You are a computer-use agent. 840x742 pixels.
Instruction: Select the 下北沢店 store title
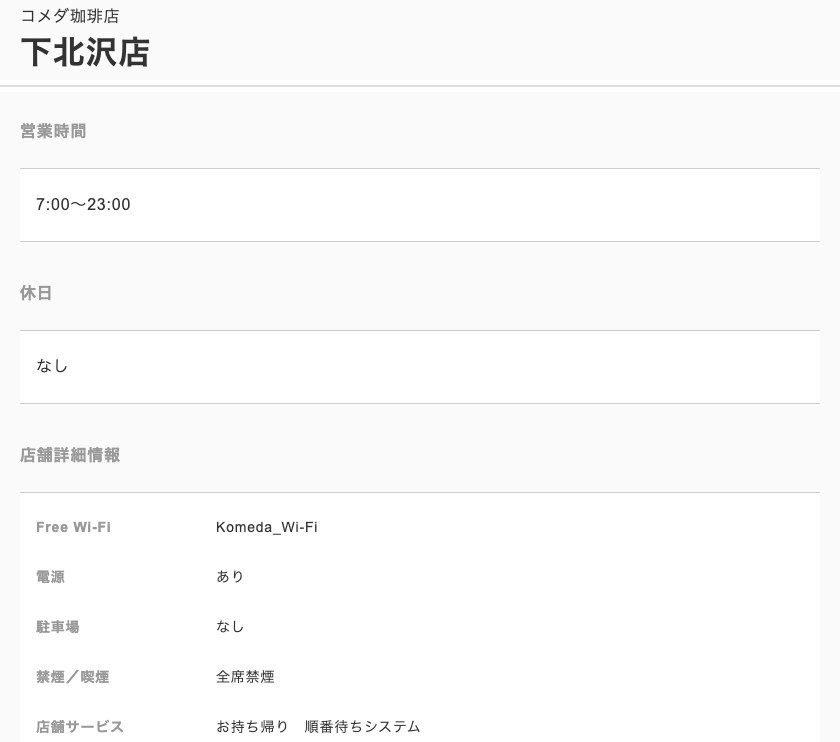point(85,53)
